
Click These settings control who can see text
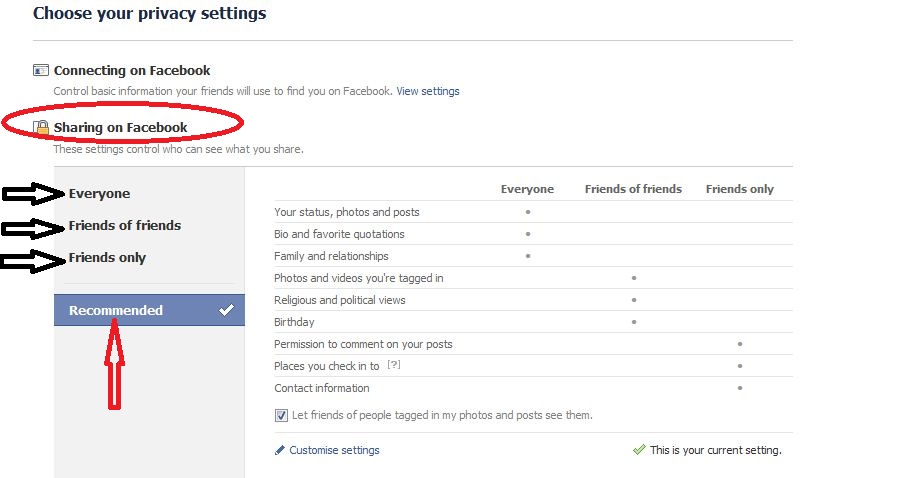[x=178, y=149]
